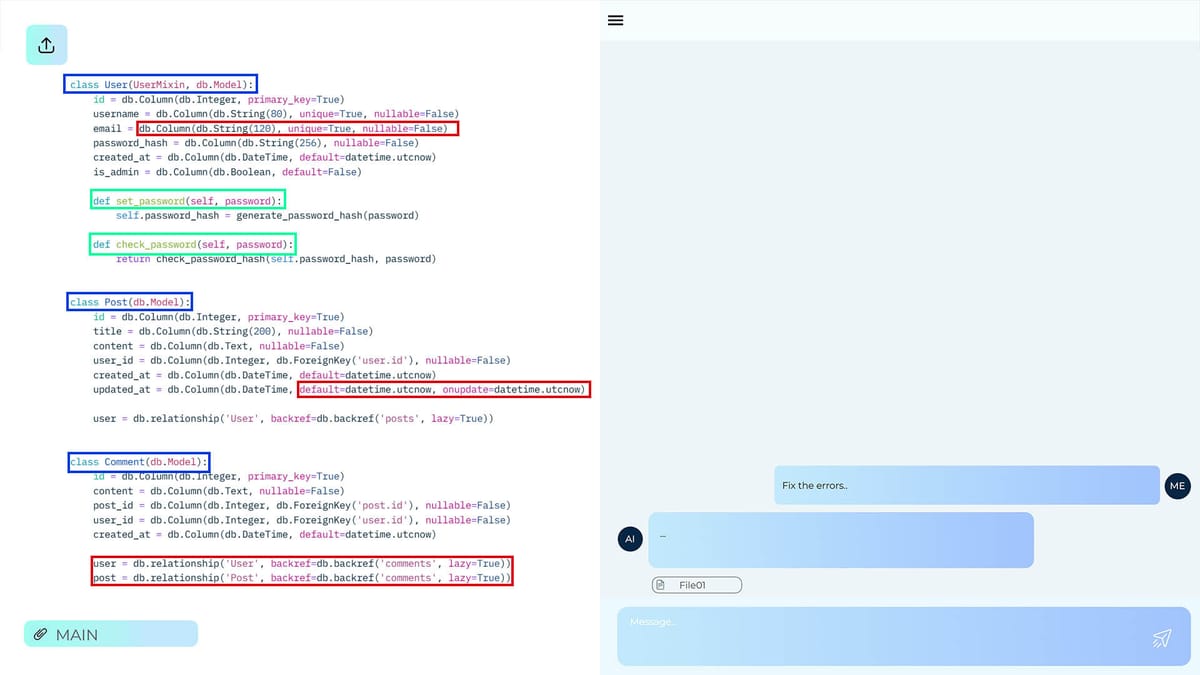This screenshot has width=1200, height=675.
Task: Open the File01 attachment
Action: tap(697, 585)
